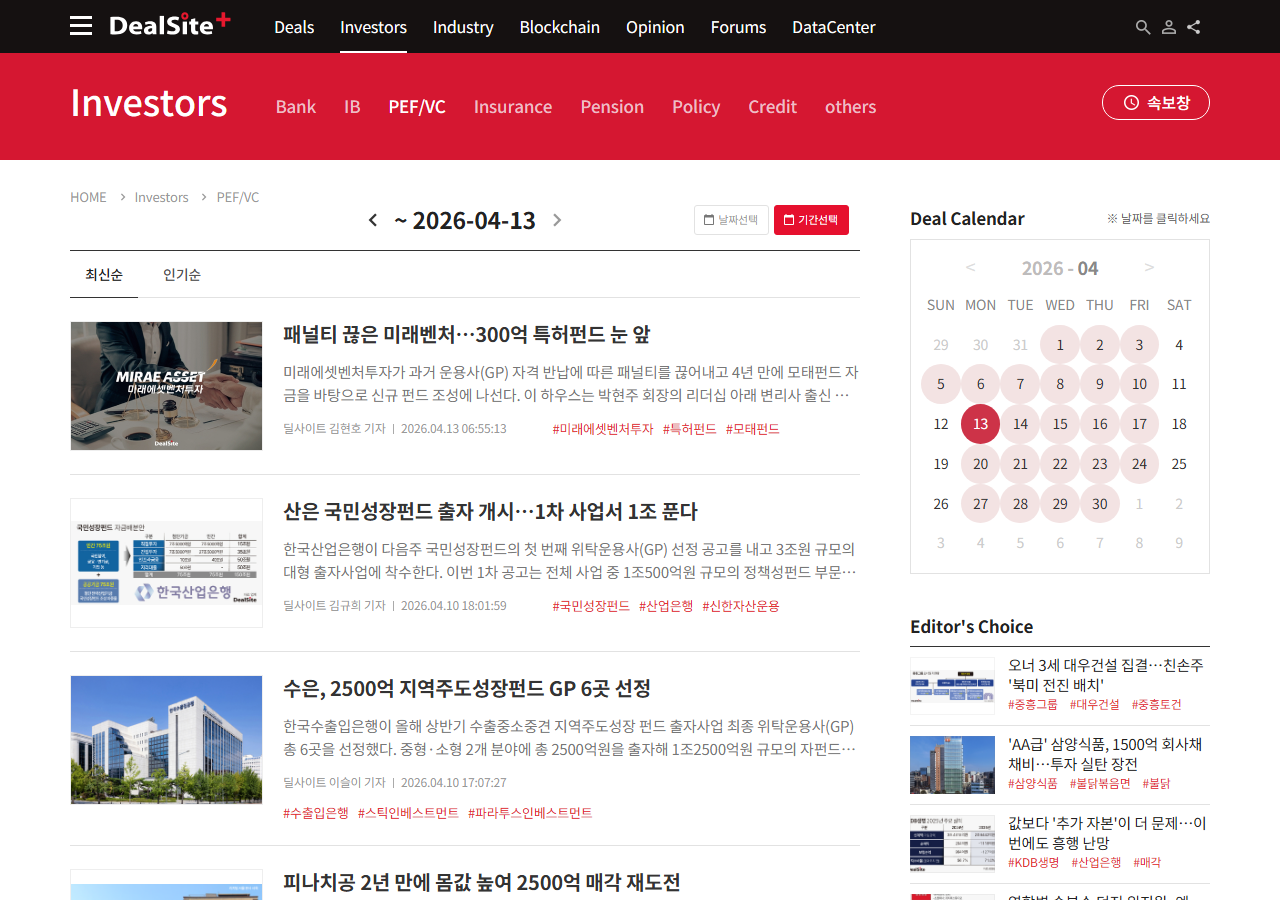Toggle the 기간선택 period selection mode
This screenshot has height=900, width=1280.
pos(811,220)
